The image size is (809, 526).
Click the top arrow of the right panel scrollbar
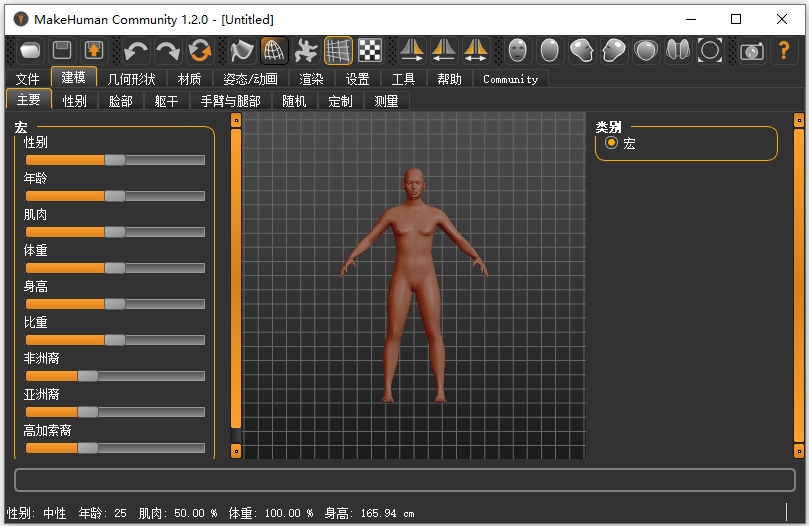point(799,120)
